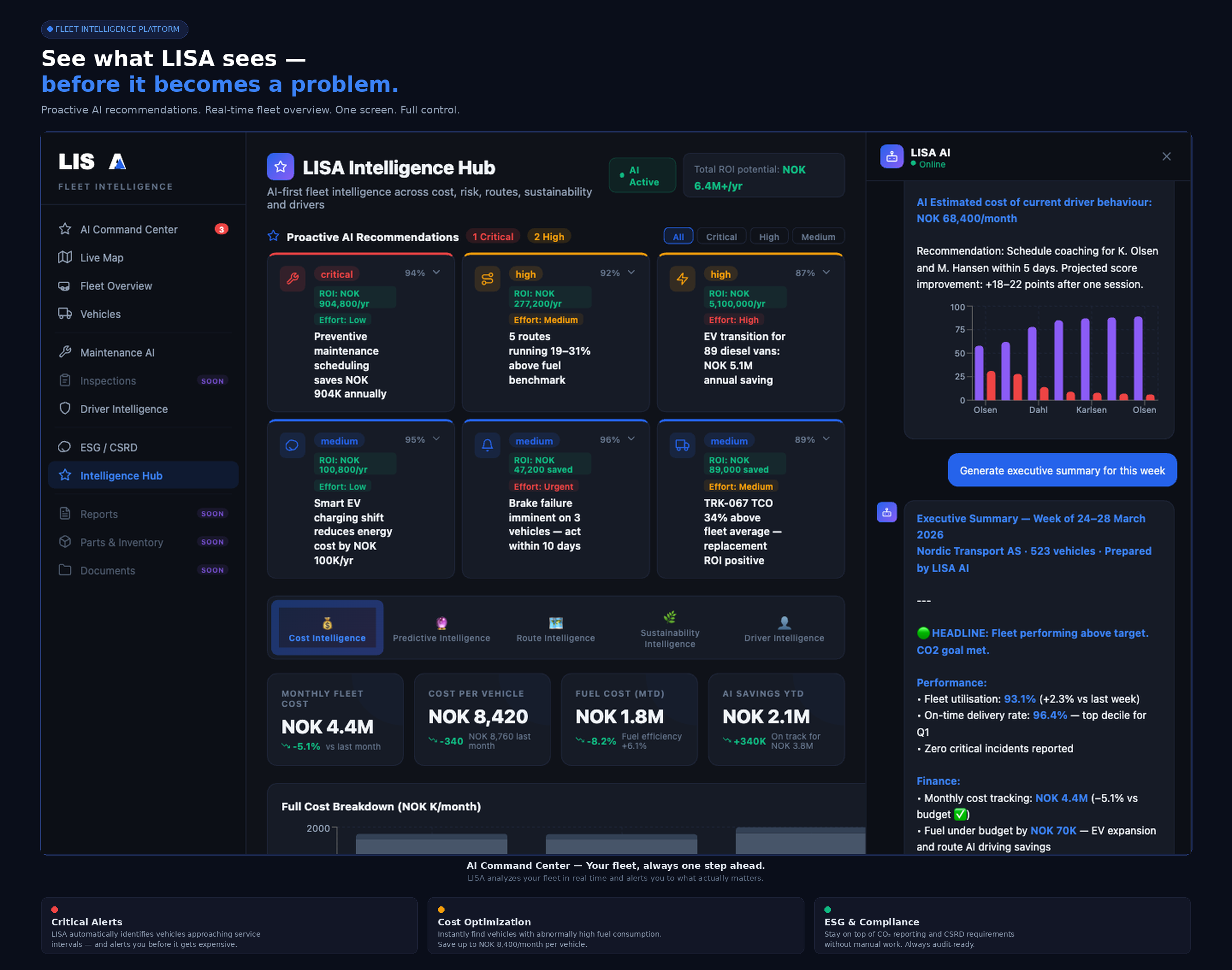Select the Medium filter pill
This screenshot has height=970, width=1232.
click(x=817, y=237)
